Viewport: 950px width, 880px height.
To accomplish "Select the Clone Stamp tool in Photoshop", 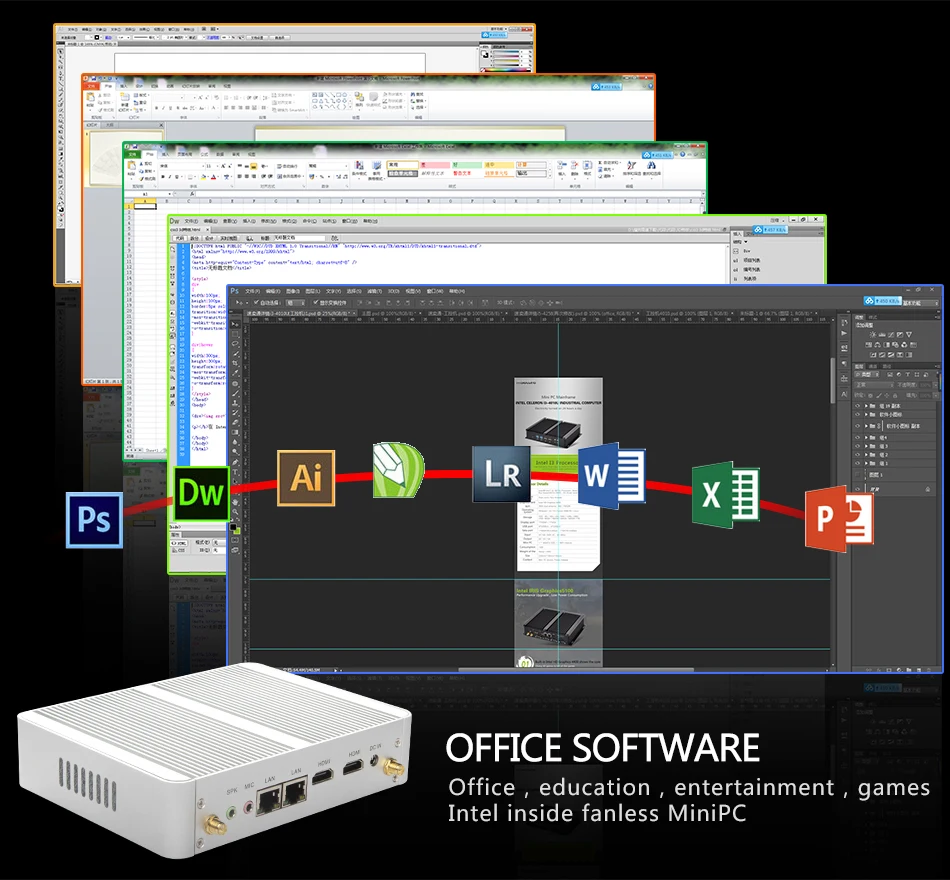I will pos(235,403).
